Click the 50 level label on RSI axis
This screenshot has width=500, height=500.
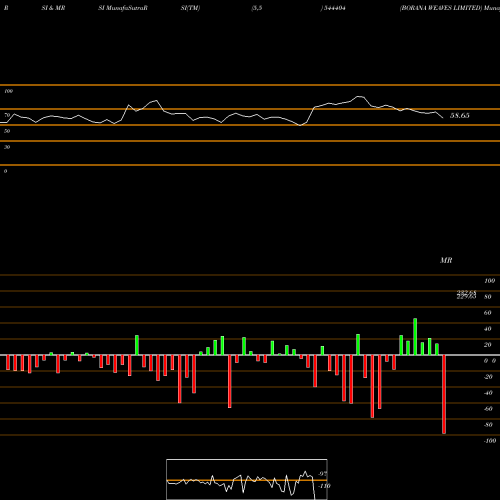pyautogui.click(x=7, y=131)
